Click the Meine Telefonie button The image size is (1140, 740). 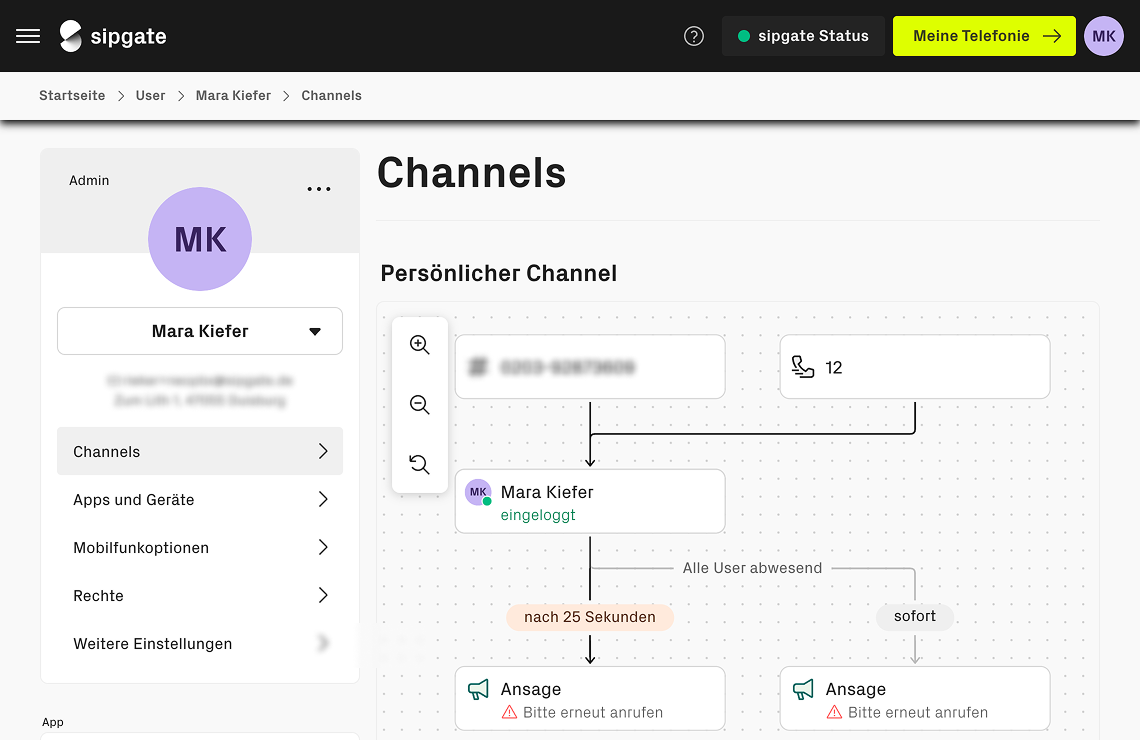pos(984,36)
